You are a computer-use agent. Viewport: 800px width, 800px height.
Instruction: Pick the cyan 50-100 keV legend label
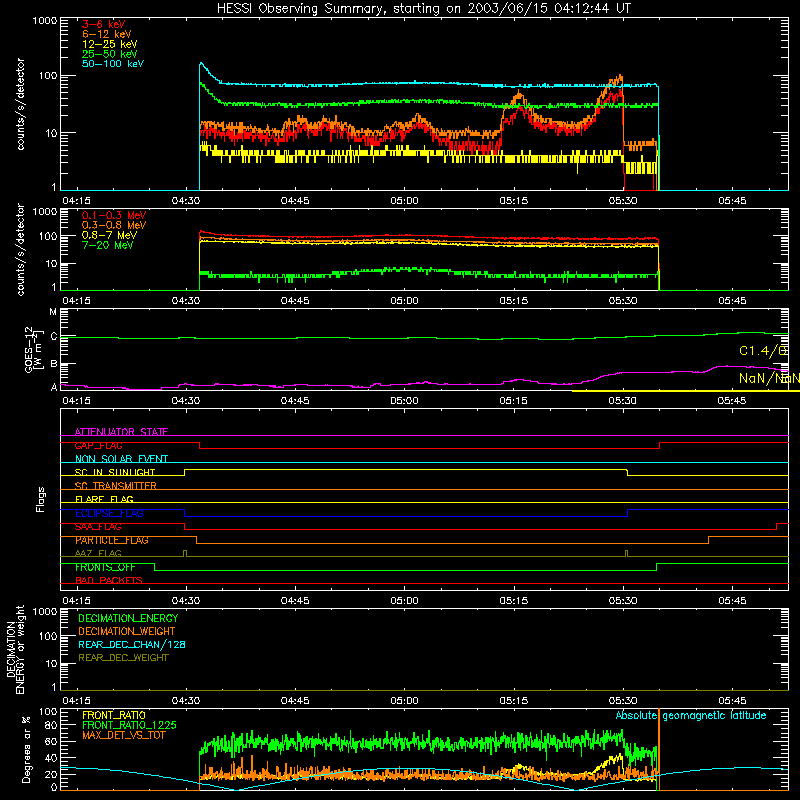[113, 64]
